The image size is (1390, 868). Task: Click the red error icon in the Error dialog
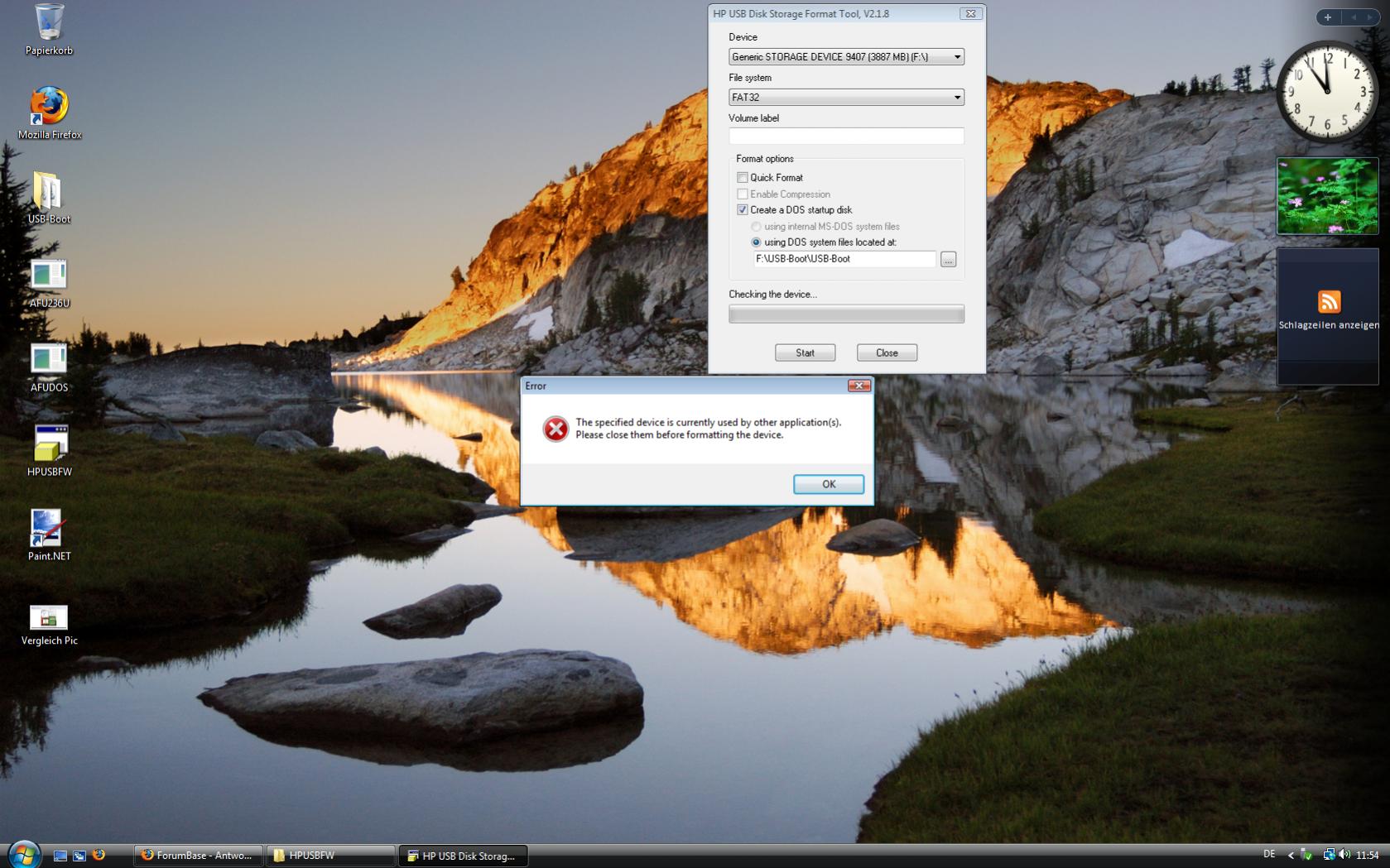pos(556,429)
